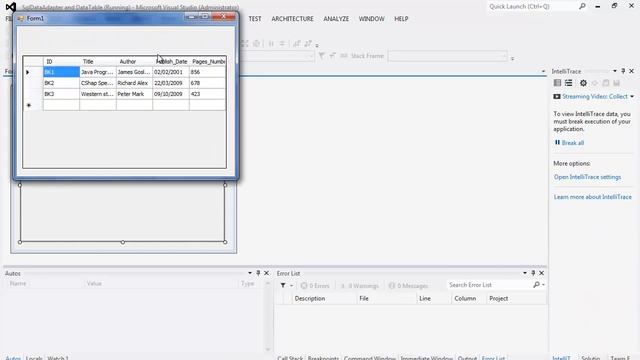Switch to the Watch 1 tab
This screenshot has width=640, height=360.
pyautogui.click(x=58, y=358)
